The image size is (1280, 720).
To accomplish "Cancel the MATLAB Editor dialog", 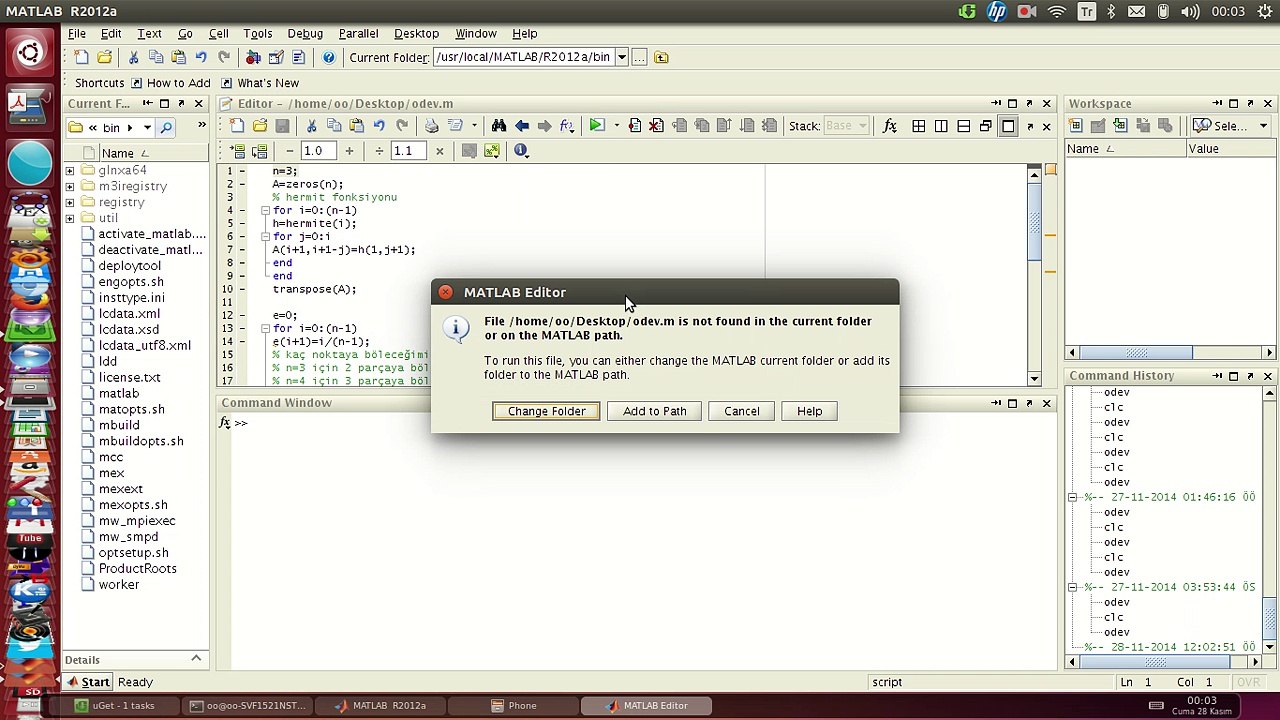I will point(742,411).
